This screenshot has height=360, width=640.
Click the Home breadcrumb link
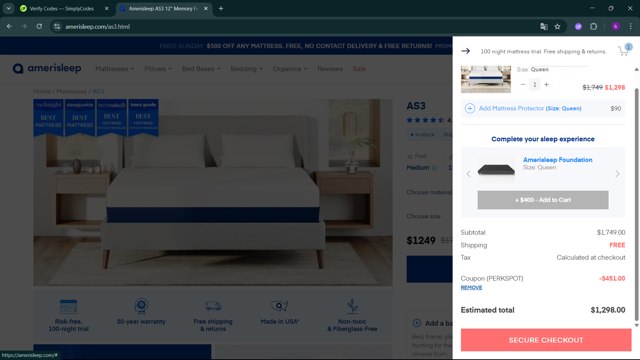42,91
